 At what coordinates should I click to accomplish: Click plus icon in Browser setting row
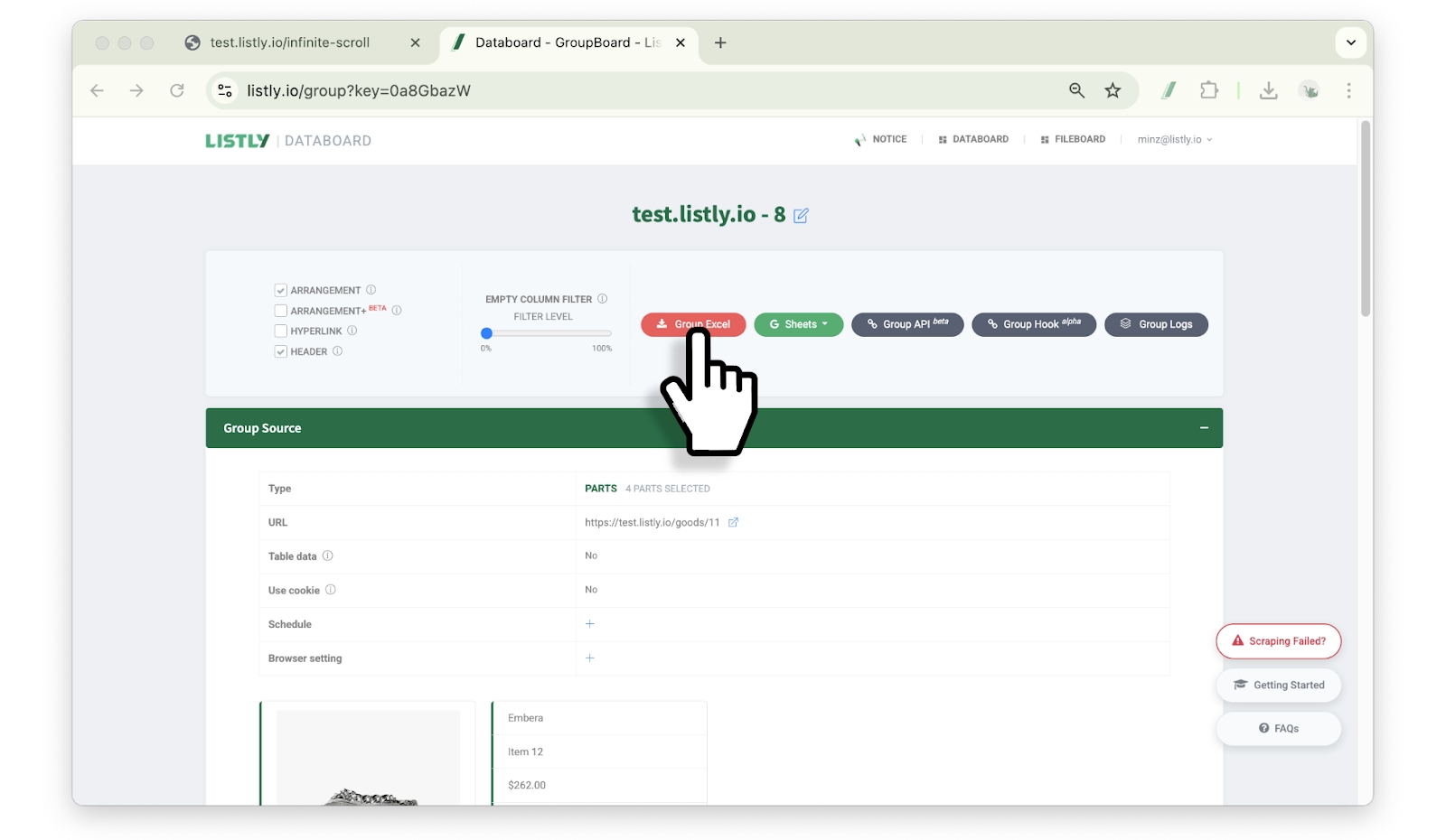pos(589,658)
